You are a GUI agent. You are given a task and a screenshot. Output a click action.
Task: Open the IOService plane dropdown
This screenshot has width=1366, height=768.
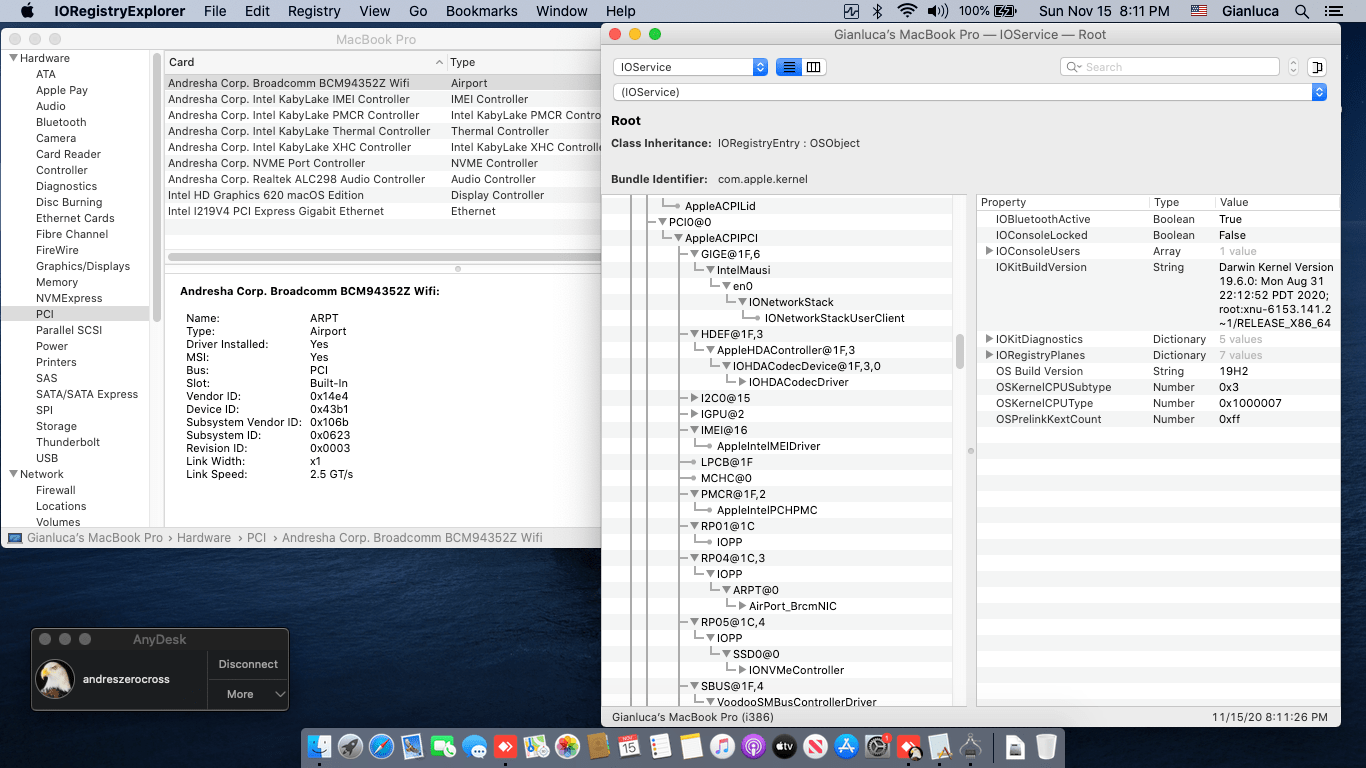(x=690, y=67)
